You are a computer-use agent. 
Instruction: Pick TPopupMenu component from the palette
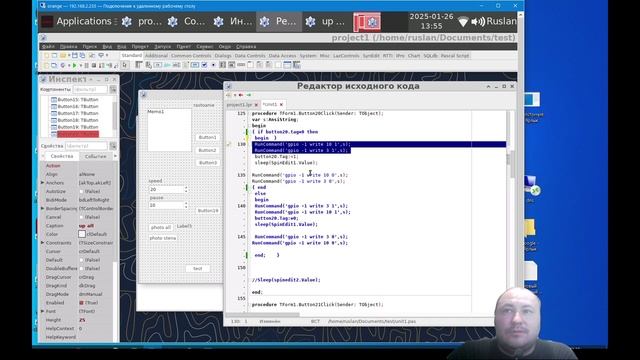point(149,65)
